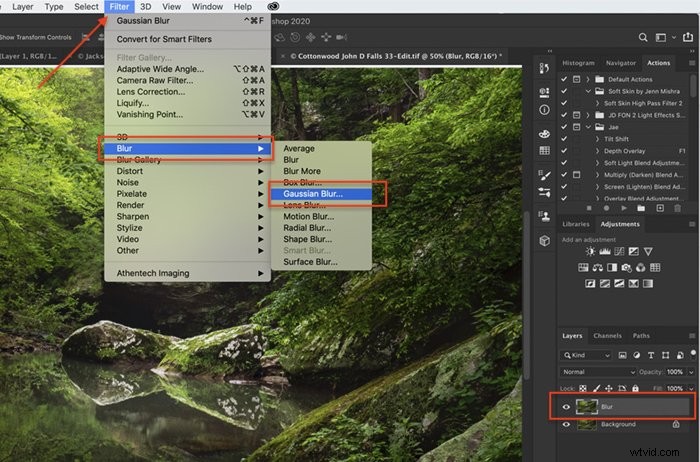Viewport: 700px width, 462px height.
Task: Expand the Depth Overlay action
Action: pyautogui.click(x=597, y=151)
